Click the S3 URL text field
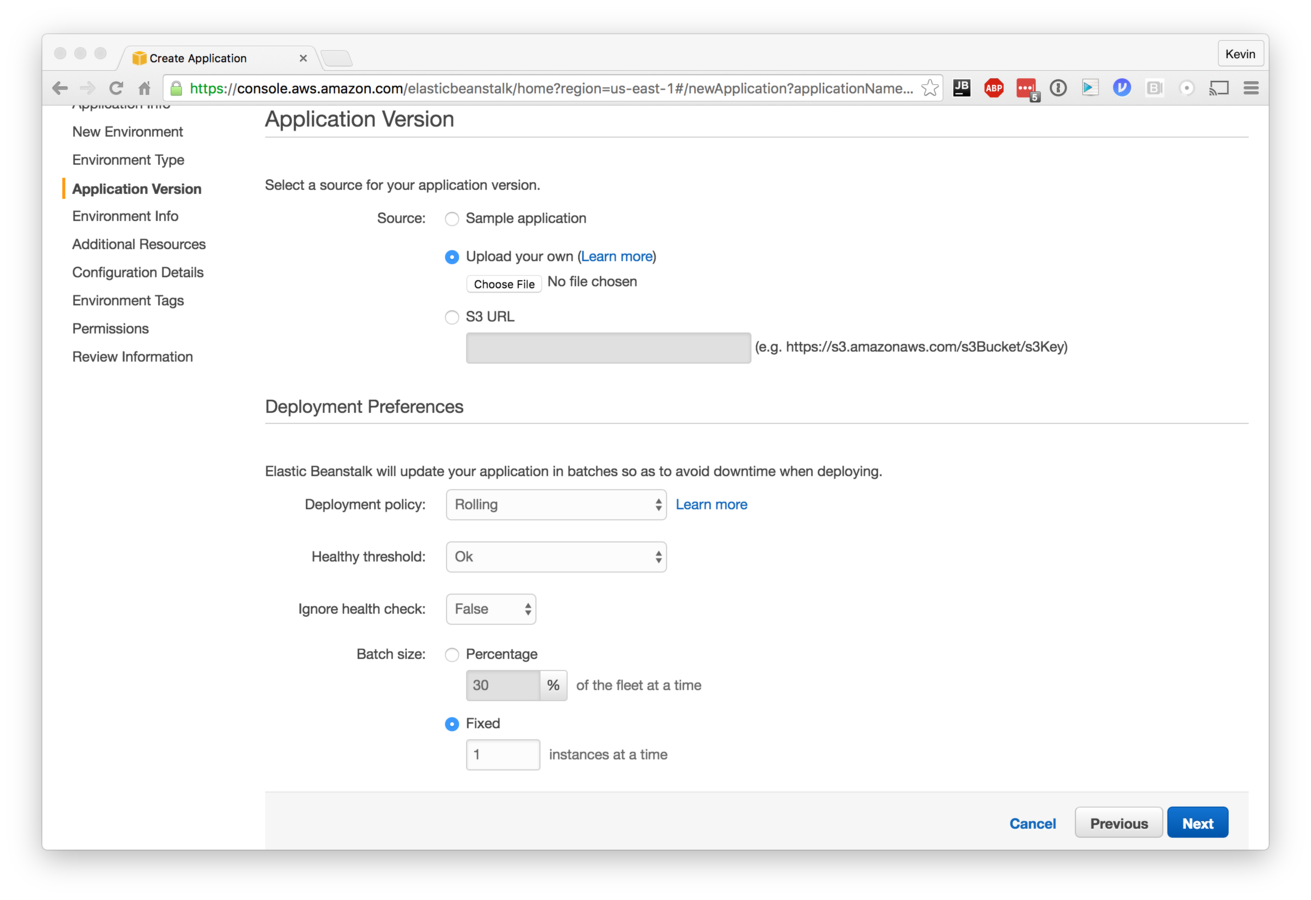 click(x=608, y=348)
